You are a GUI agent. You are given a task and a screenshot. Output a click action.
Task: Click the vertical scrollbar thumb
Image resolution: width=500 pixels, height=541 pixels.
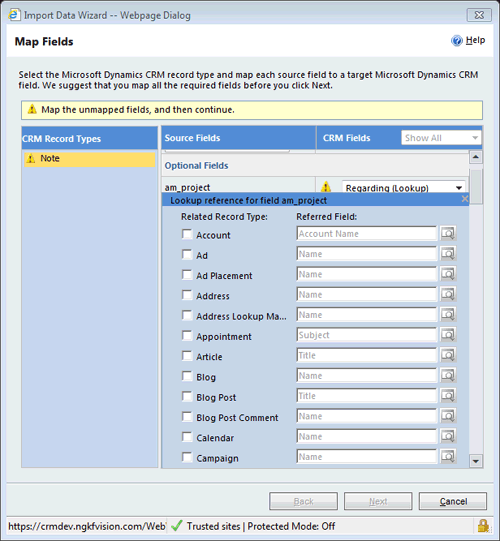pyautogui.click(x=476, y=186)
